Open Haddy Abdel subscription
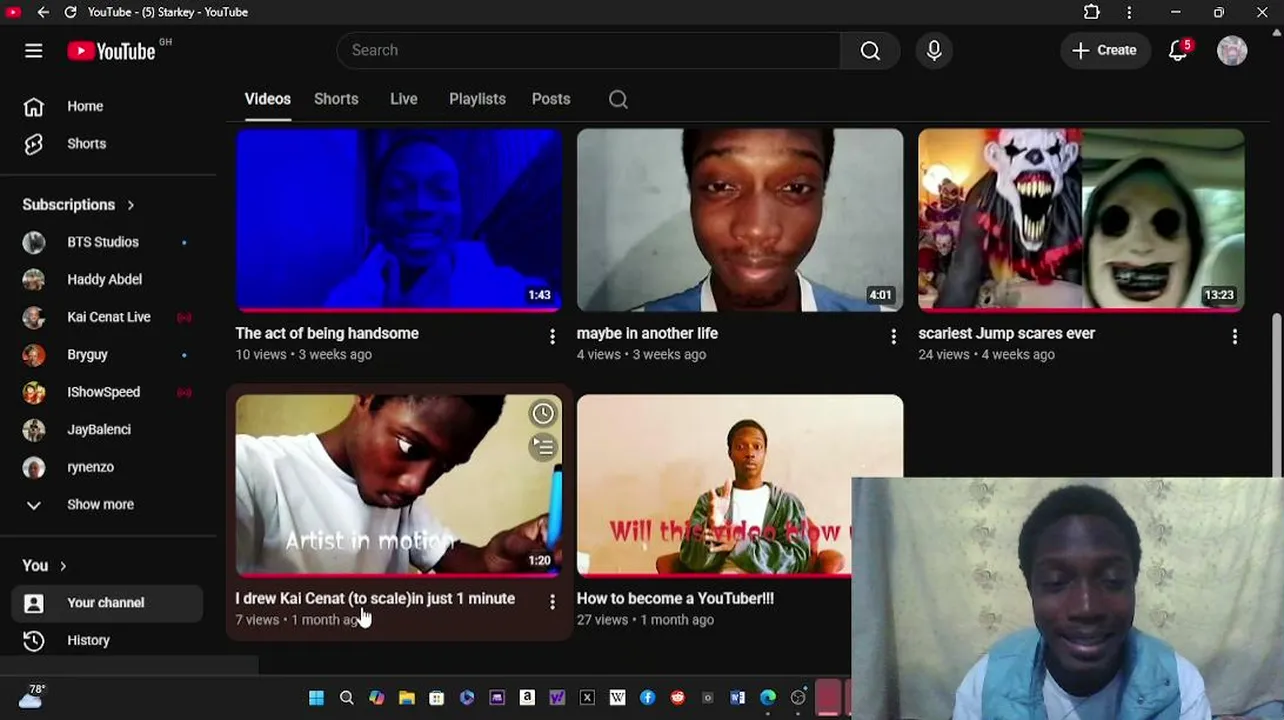 104,280
